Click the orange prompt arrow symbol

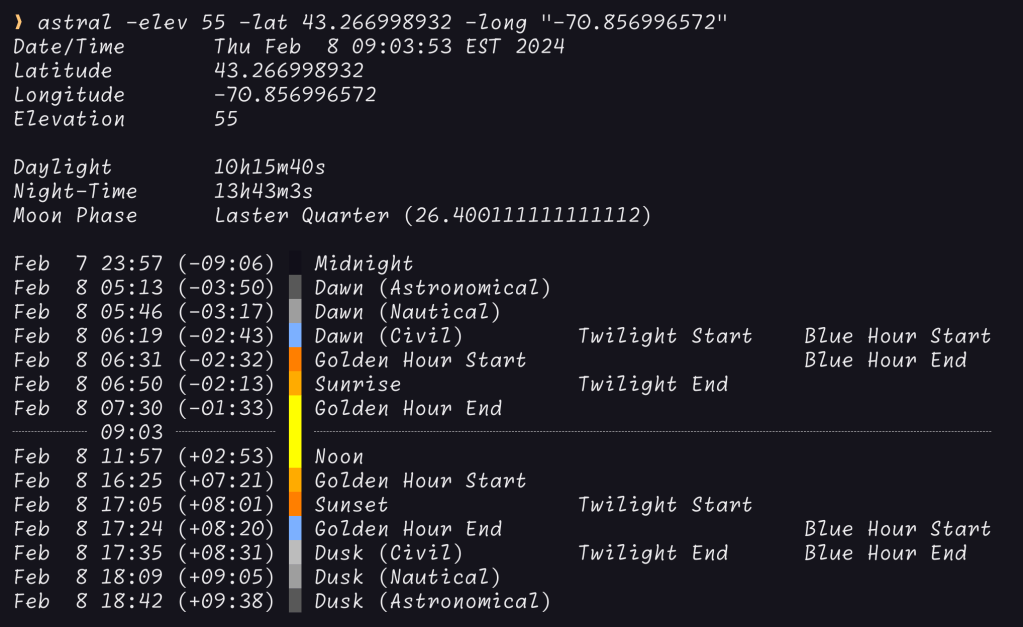[18, 23]
